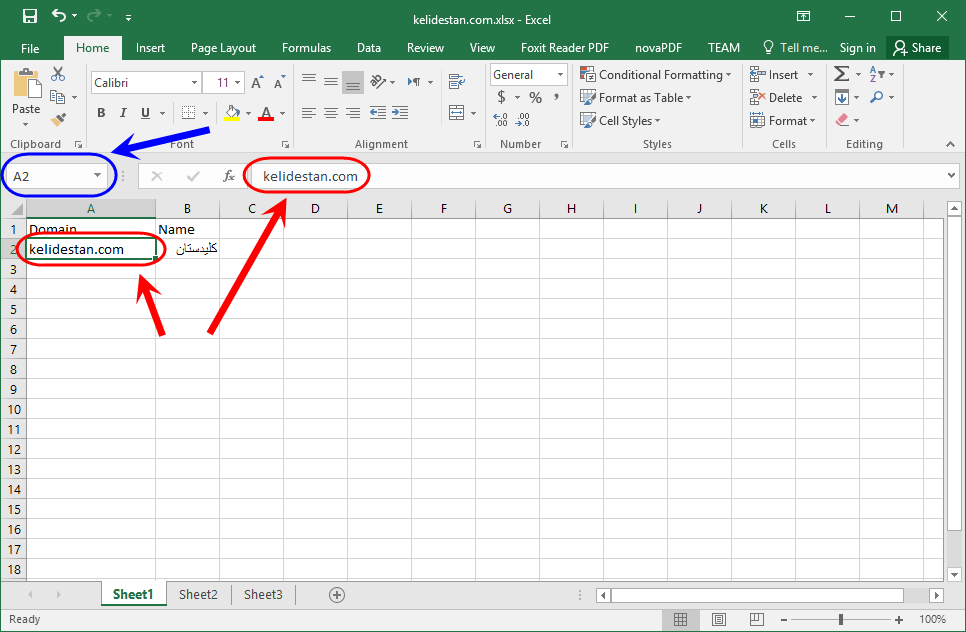Click the Cut scissors icon

[x=58, y=74]
